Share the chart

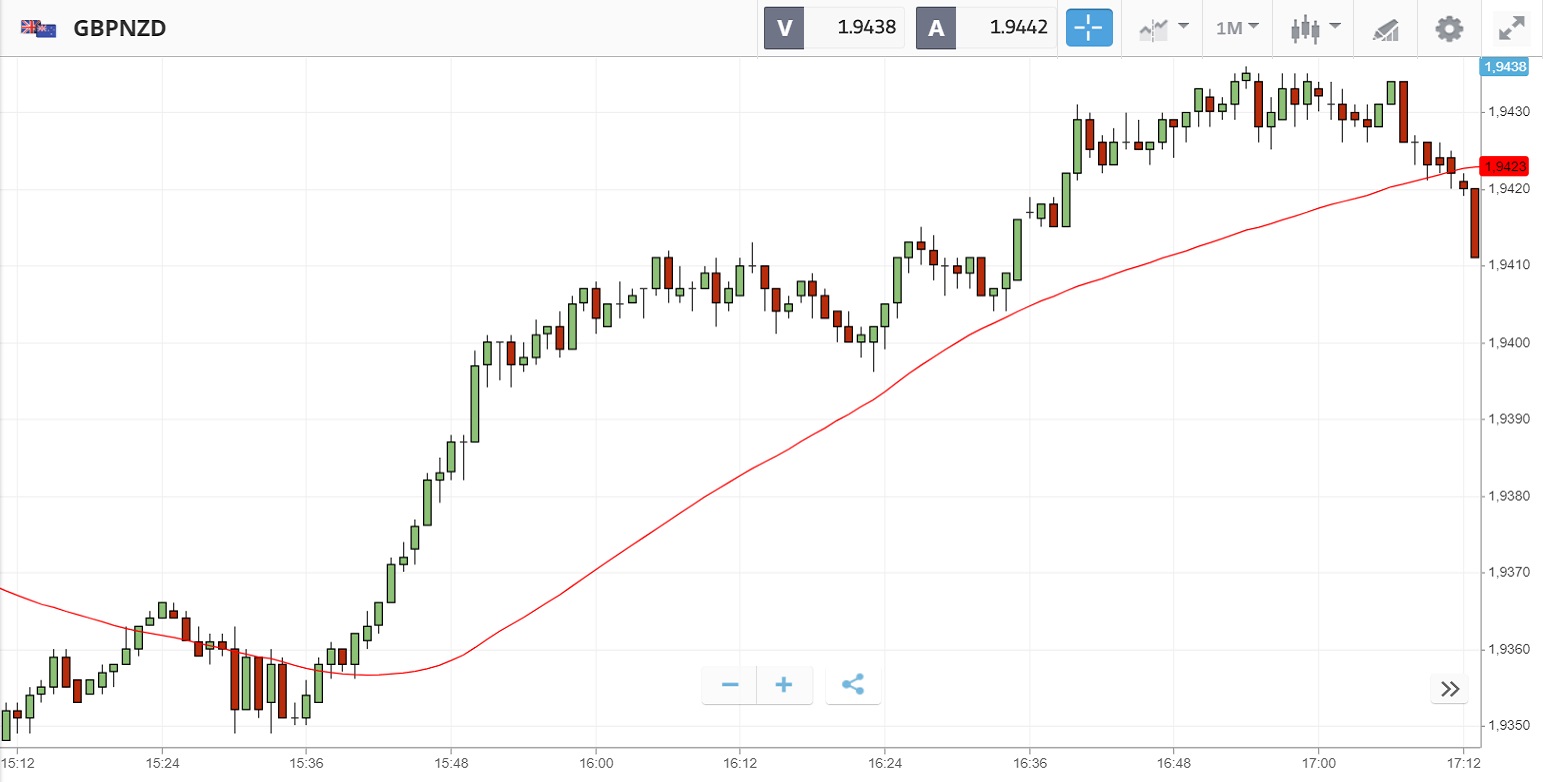point(853,685)
